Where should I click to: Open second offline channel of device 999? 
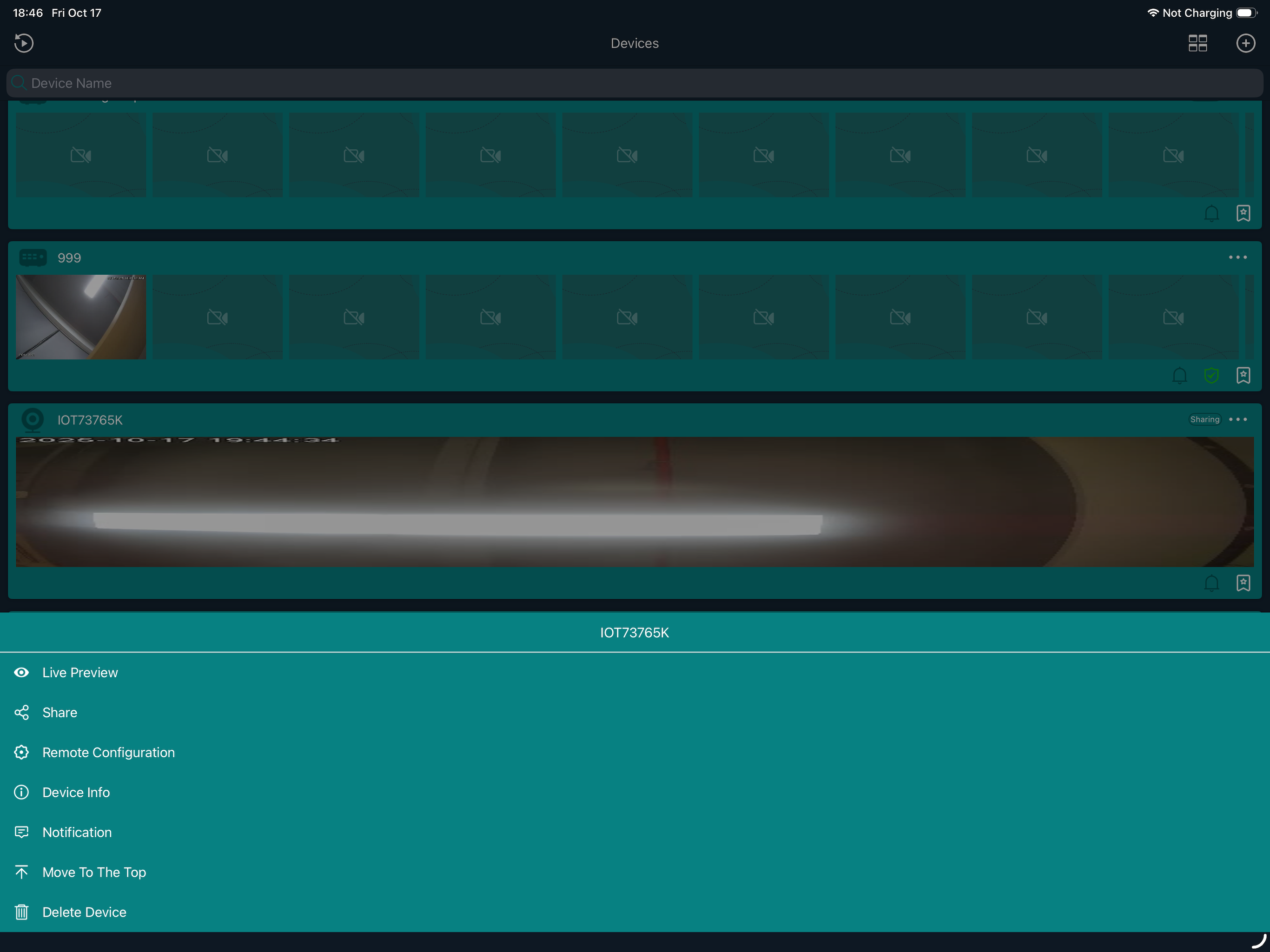[x=218, y=317]
